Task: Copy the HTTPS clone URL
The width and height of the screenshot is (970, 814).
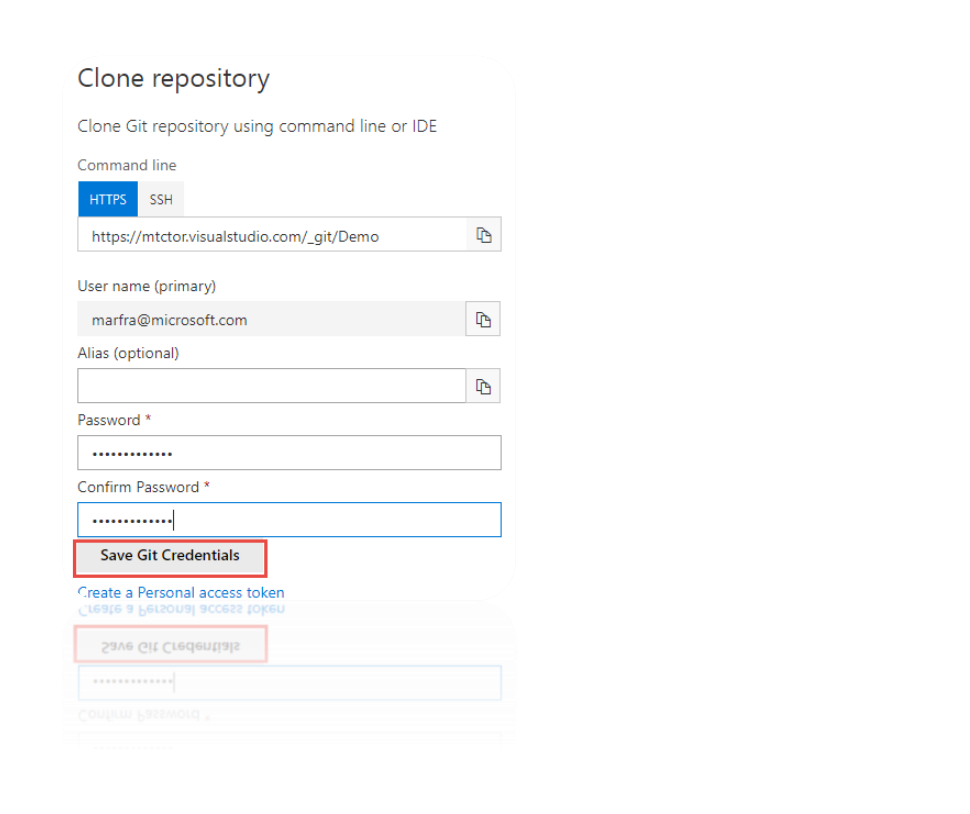Action: pyautogui.click(x=484, y=235)
